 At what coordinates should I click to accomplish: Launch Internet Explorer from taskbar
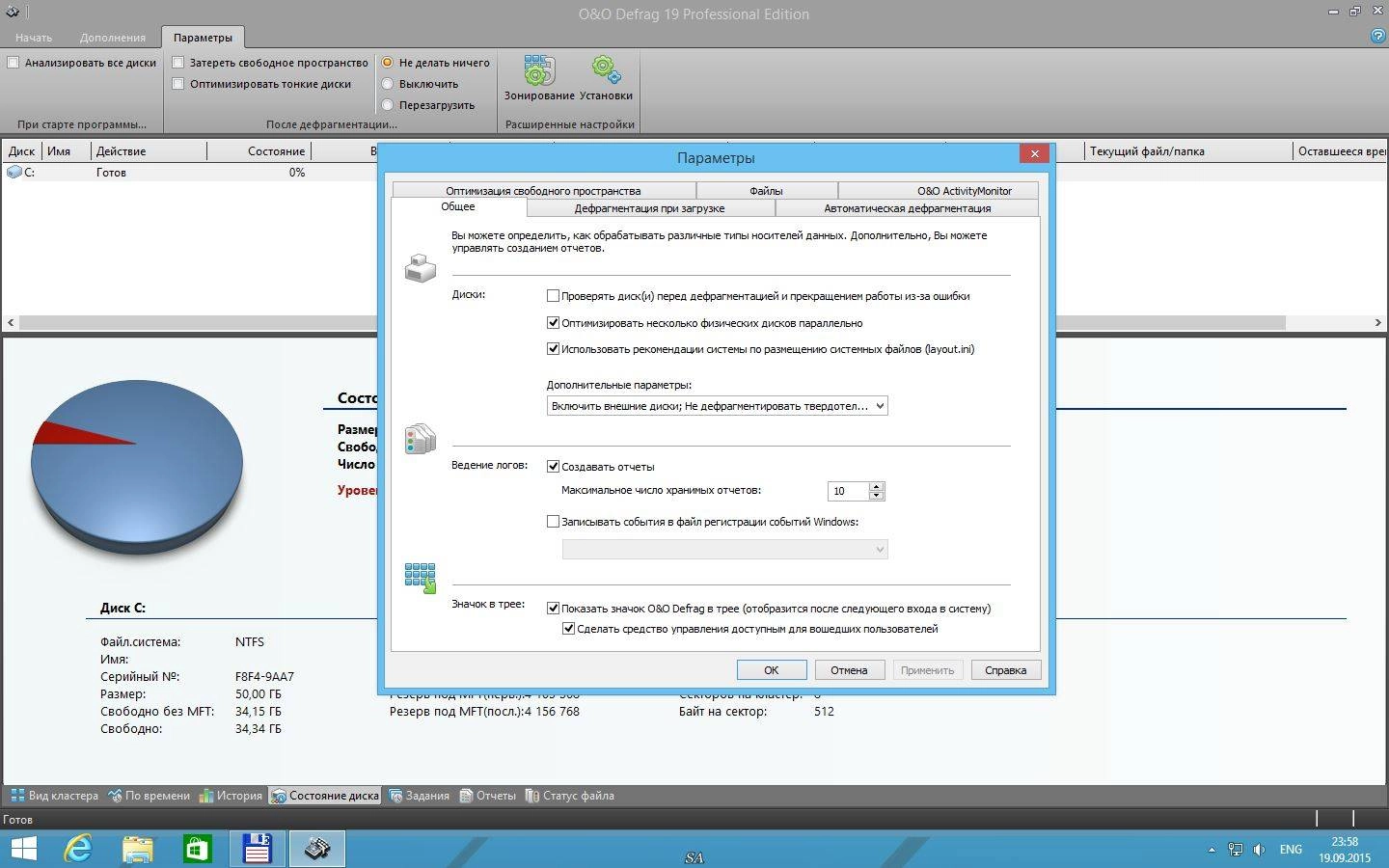point(78,849)
